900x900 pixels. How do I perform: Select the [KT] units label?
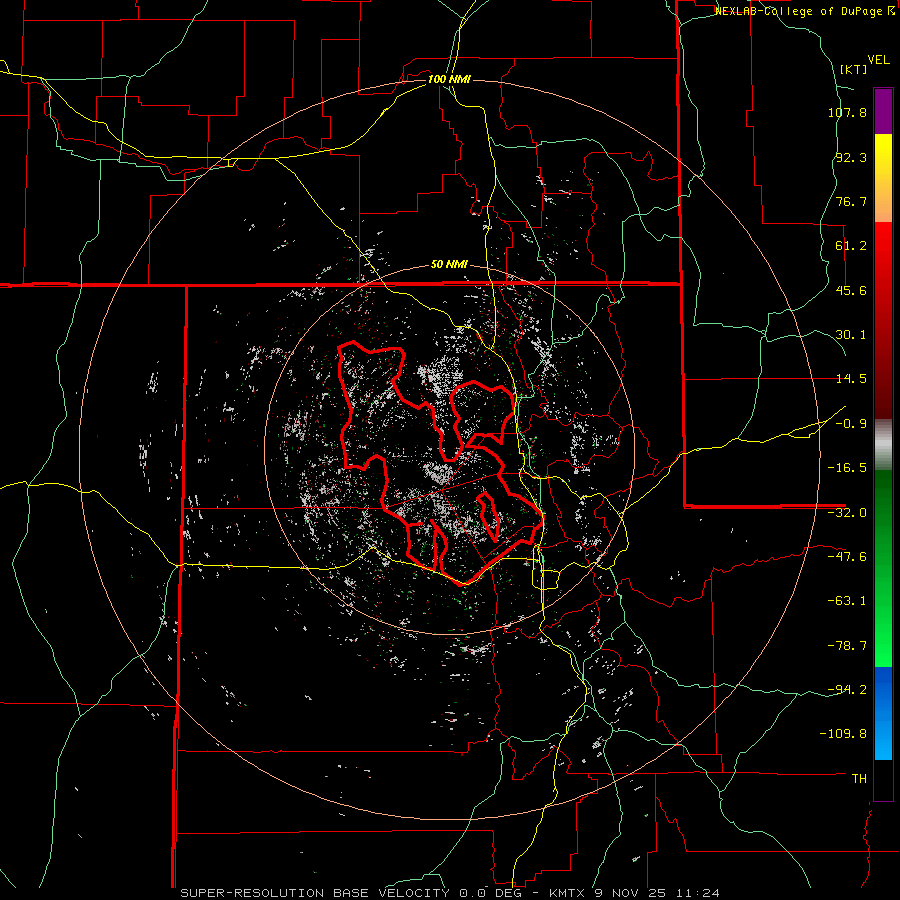tap(853, 69)
